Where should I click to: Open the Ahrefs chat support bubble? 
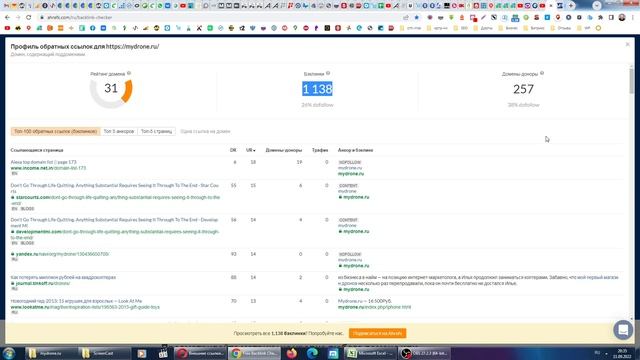[623, 329]
